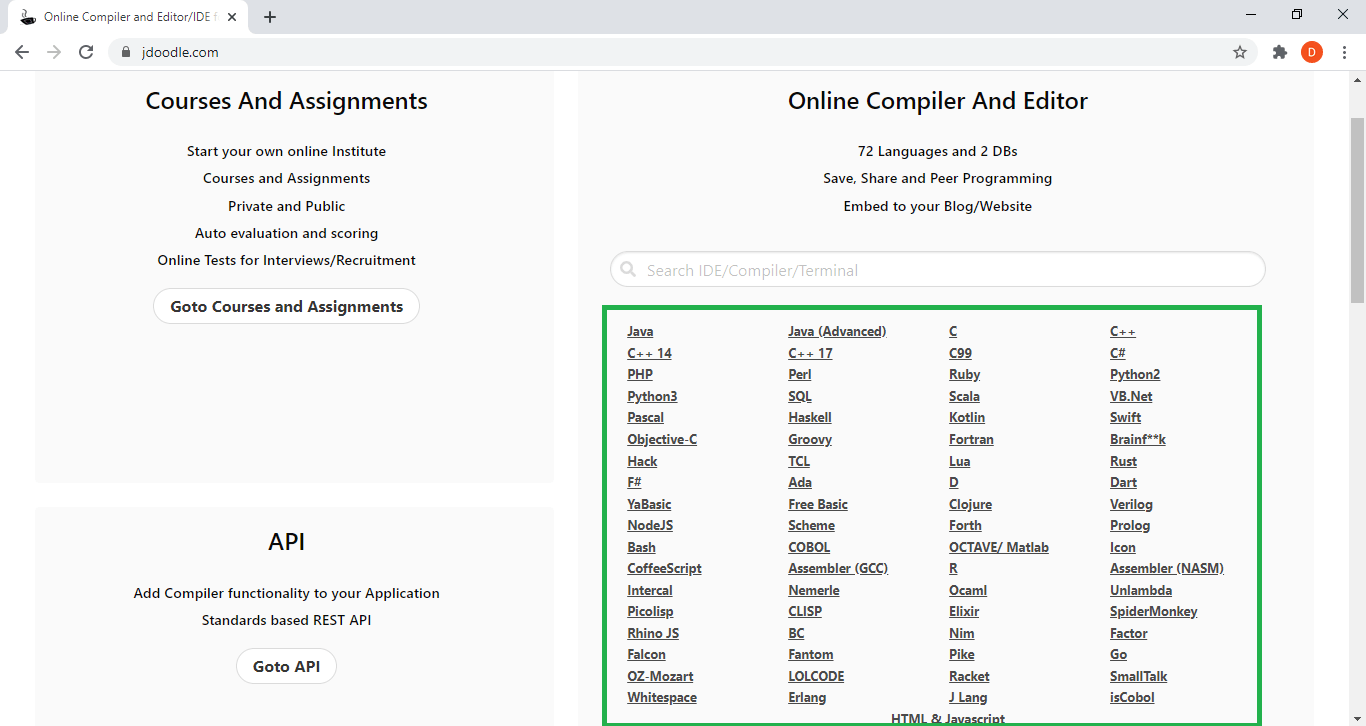Open the OCTAVE/ Matlab editor
1366x726 pixels.
998,547
